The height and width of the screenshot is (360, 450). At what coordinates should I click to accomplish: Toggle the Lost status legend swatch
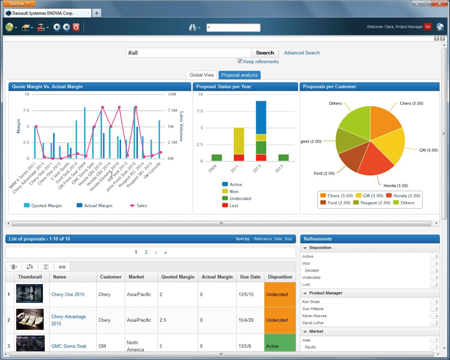(x=225, y=205)
